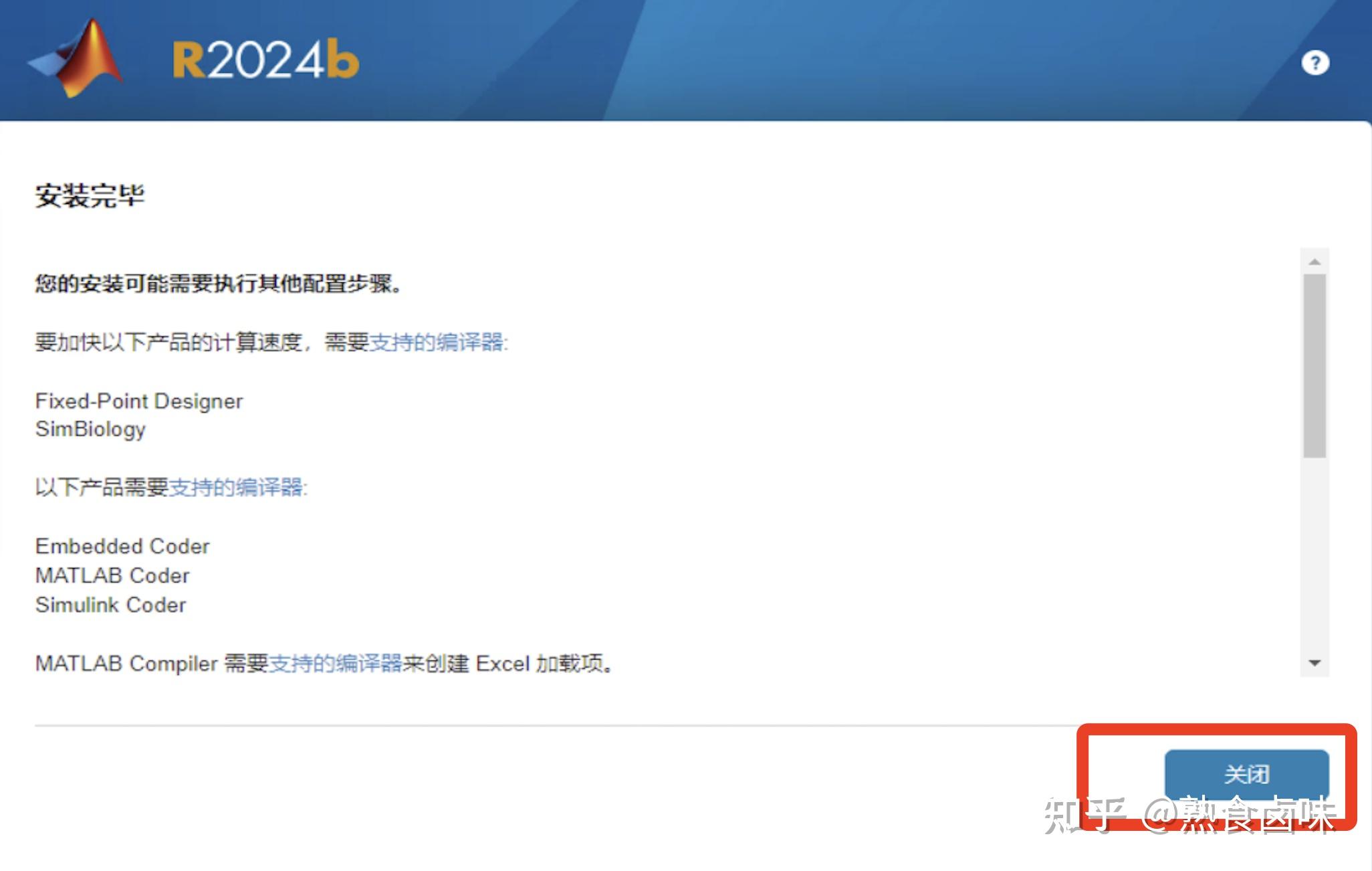Select the Simulink Coder entry
The height and width of the screenshot is (871, 1372).
(x=110, y=605)
